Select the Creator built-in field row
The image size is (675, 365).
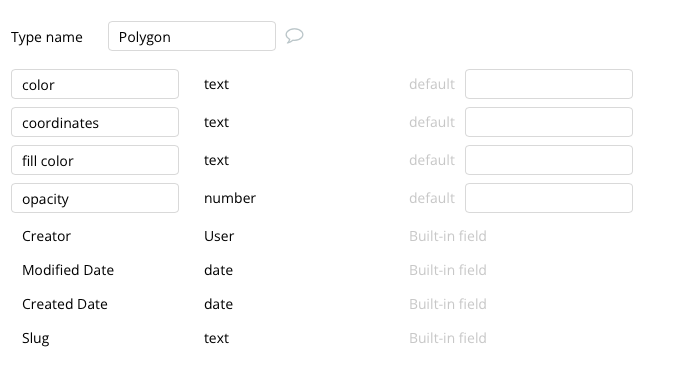(254, 236)
